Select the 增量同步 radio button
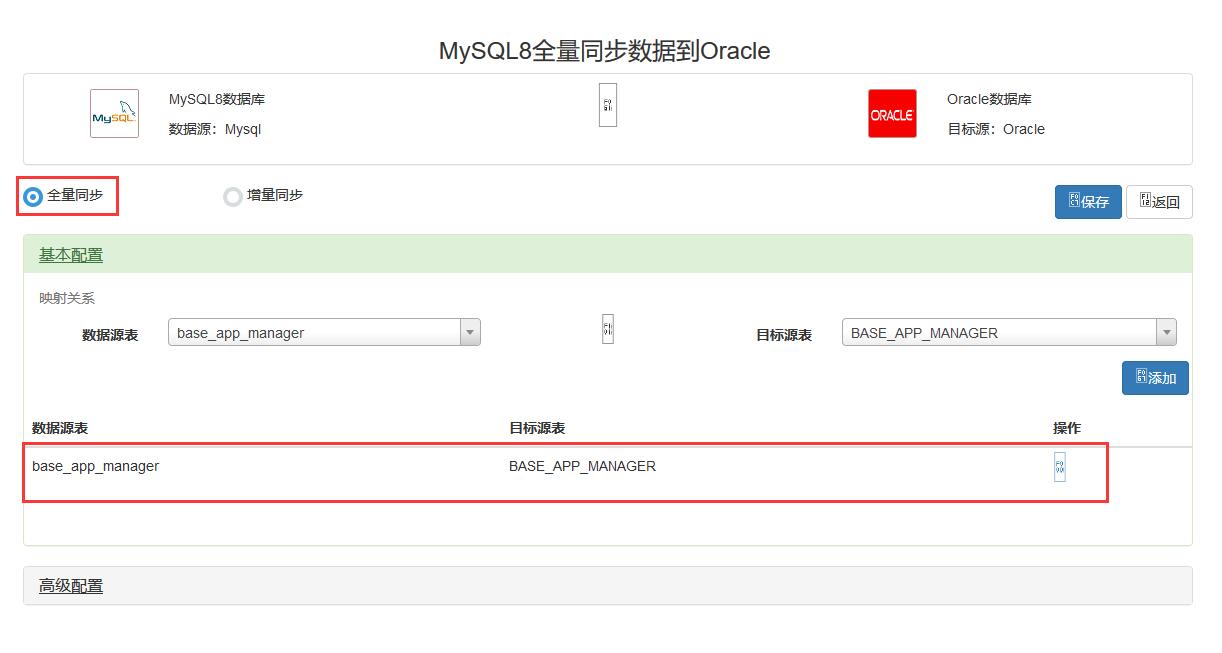Screen dimensions: 1222x653 click(x=233, y=197)
